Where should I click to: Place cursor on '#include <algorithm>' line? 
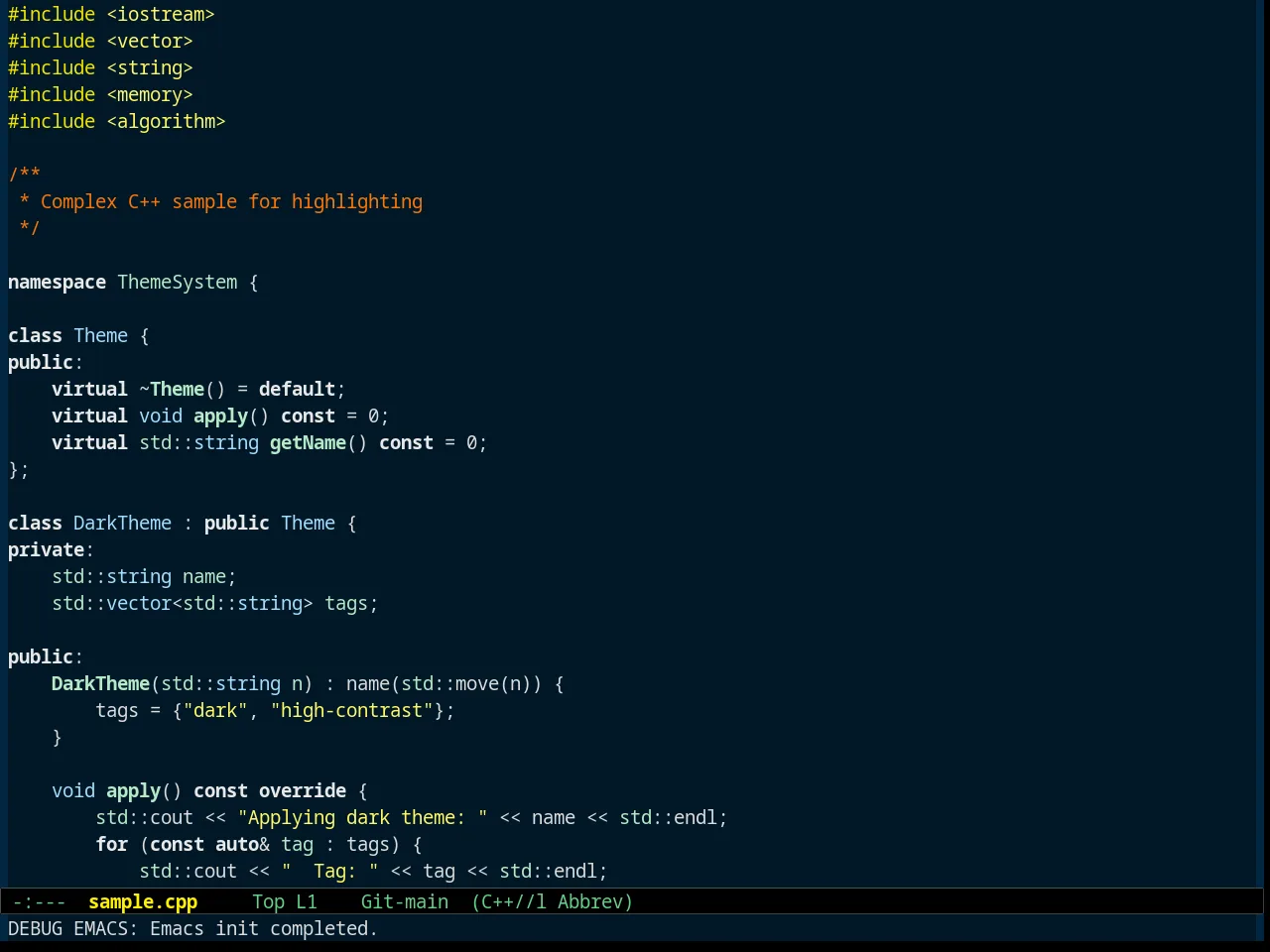pyautogui.click(x=117, y=121)
